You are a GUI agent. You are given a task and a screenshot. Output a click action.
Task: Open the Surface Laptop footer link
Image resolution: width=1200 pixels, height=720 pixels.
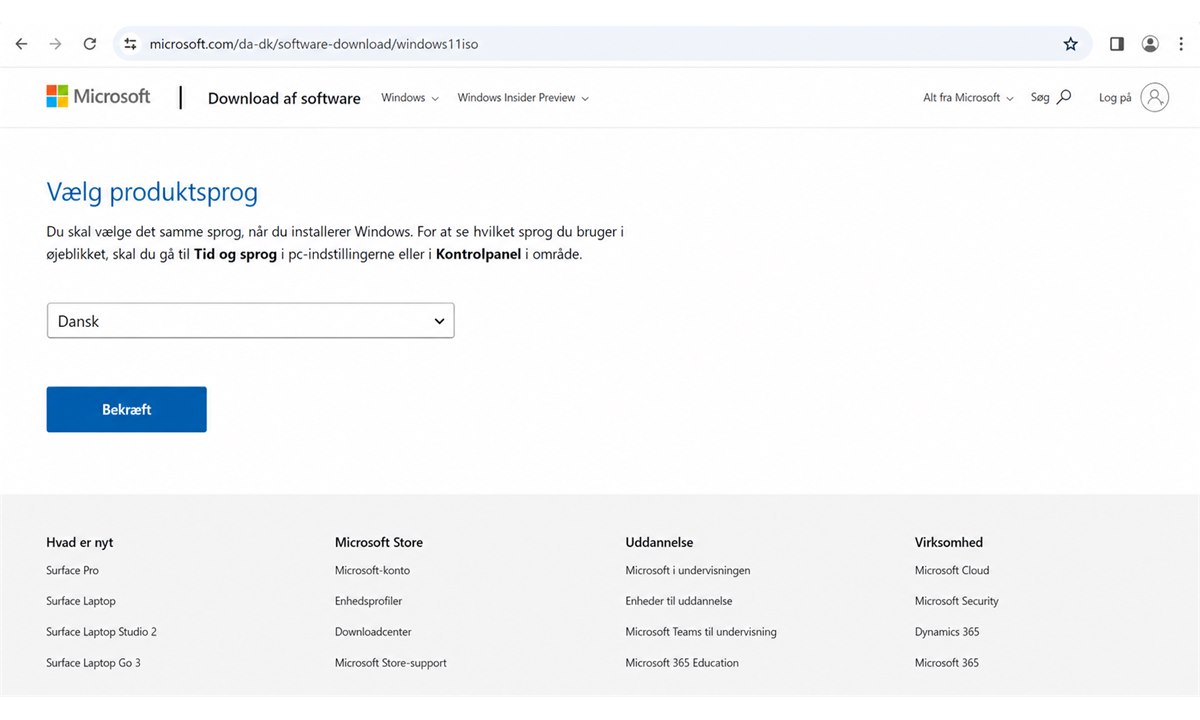81,601
